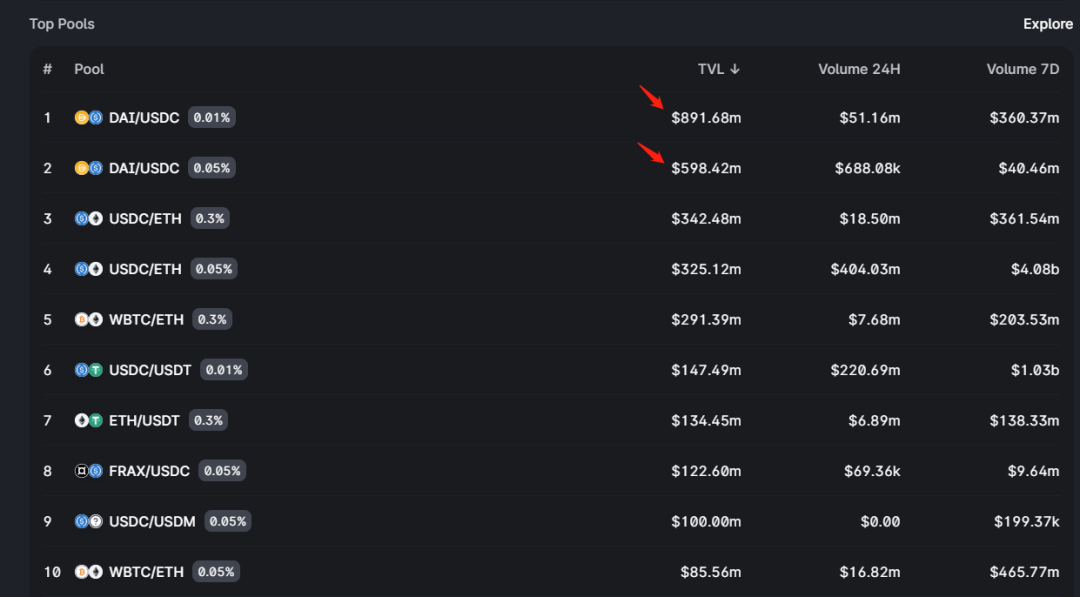The image size is (1080, 597).
Task: Click the 0.01% fee badge on DAI/USDC
Action: pos(212,118)
